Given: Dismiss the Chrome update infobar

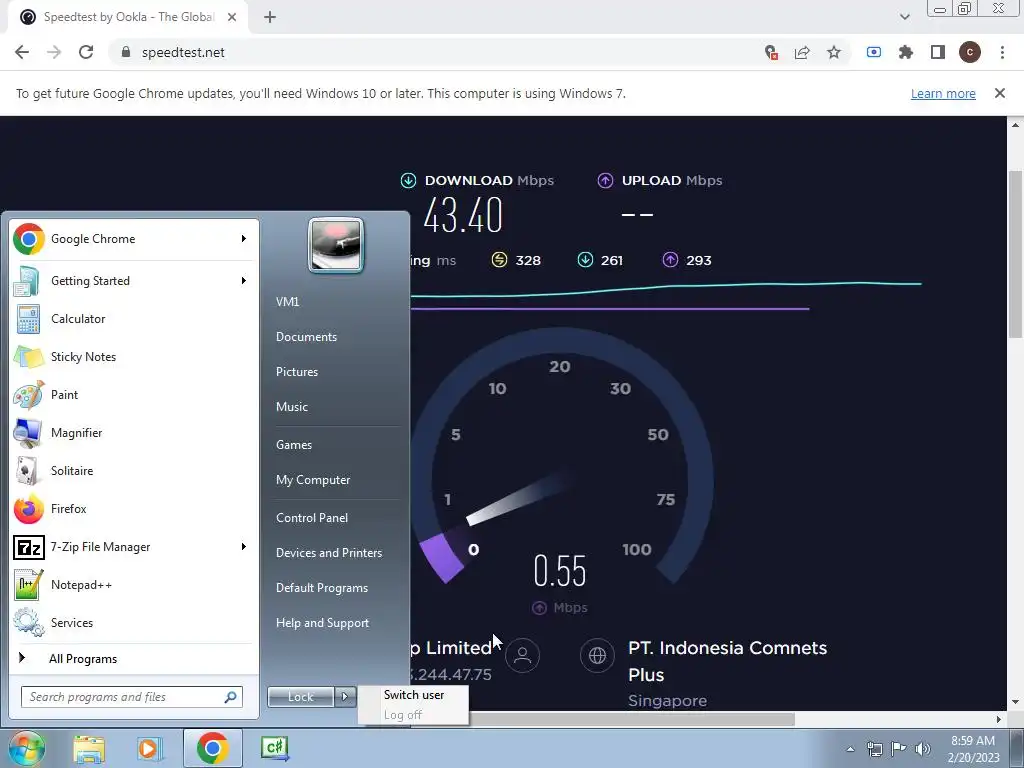Looking at the screenshot, I should click(x=1000, y=93).
